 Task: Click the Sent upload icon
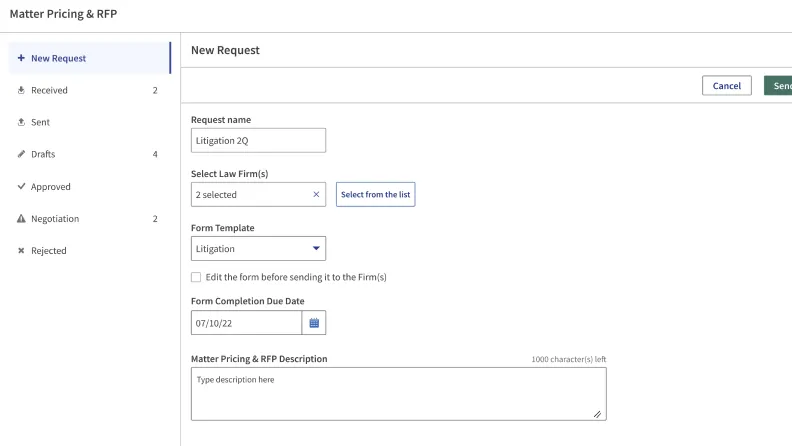21,122
